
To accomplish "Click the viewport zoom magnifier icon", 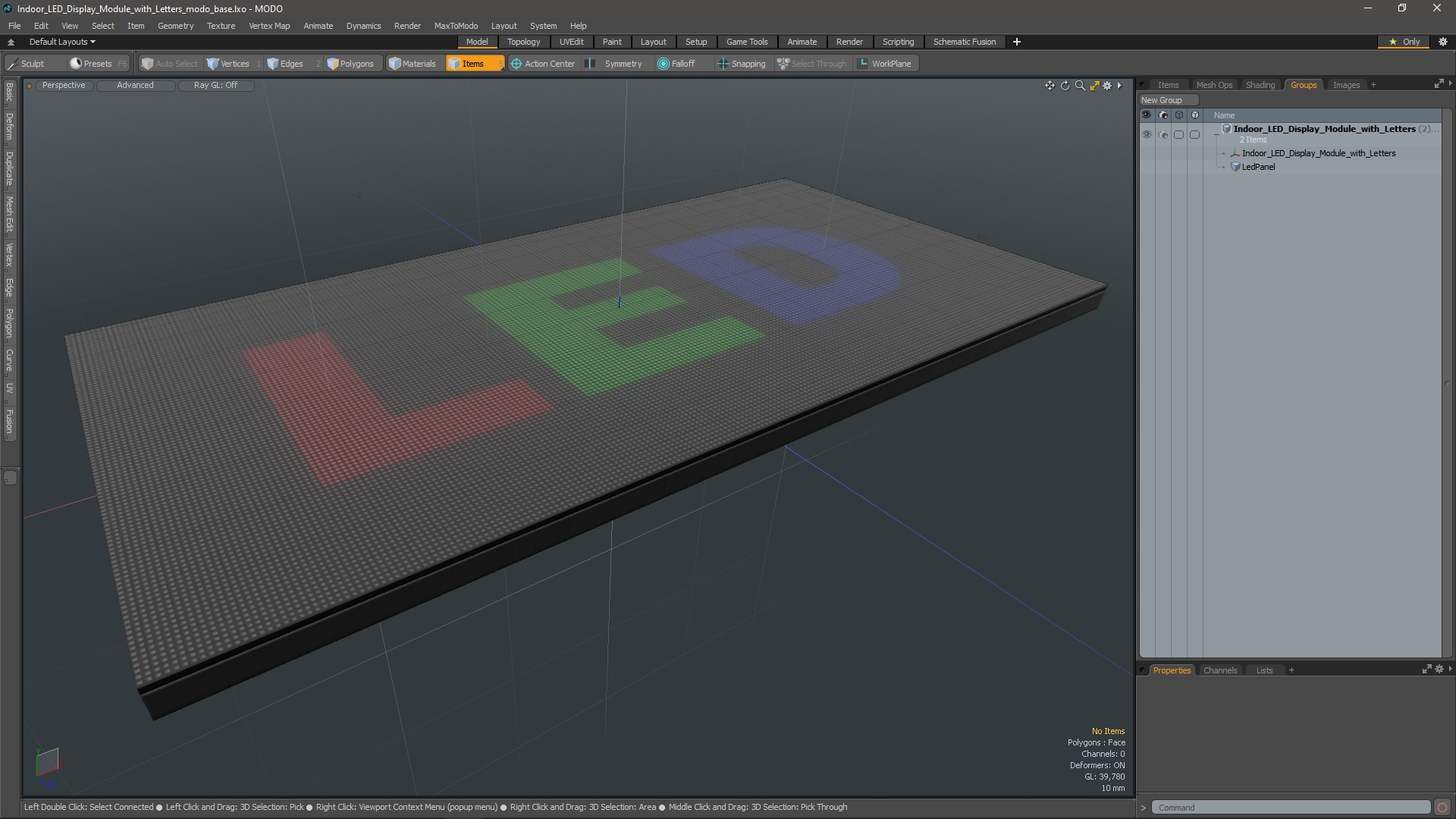I will [x=1080, y=86].
